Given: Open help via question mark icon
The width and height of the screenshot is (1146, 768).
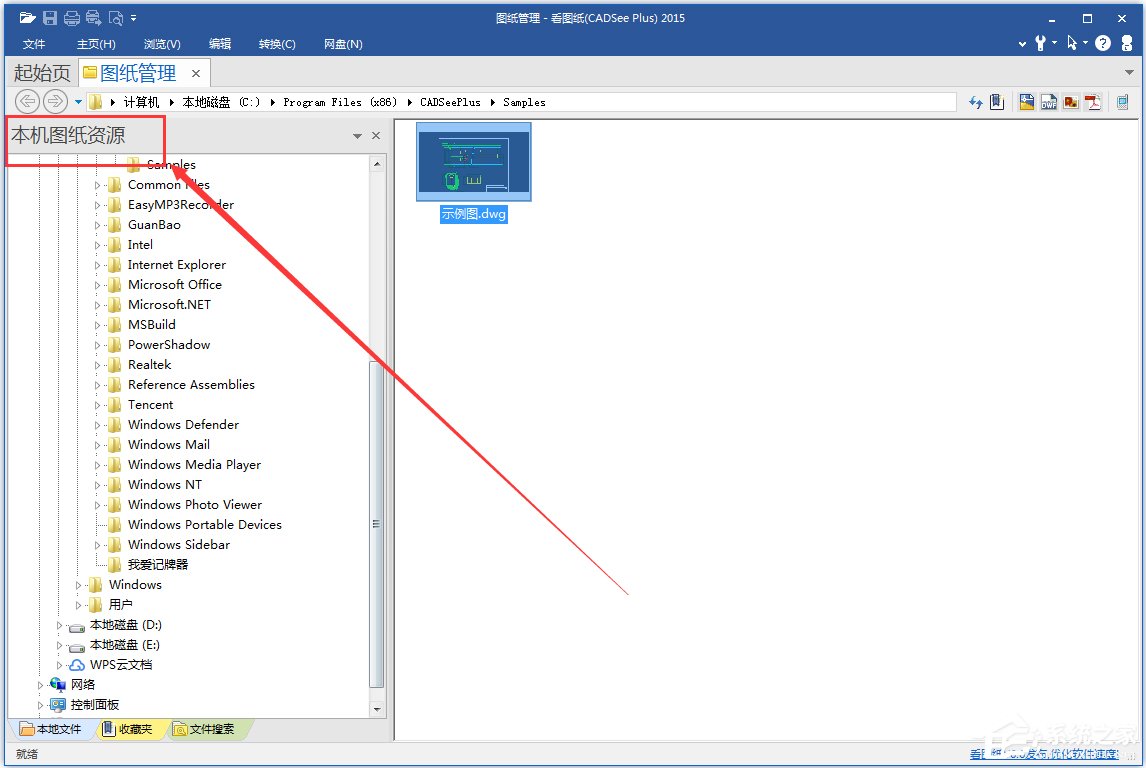Looking at the screenshot, I should tap(1103, 43).
